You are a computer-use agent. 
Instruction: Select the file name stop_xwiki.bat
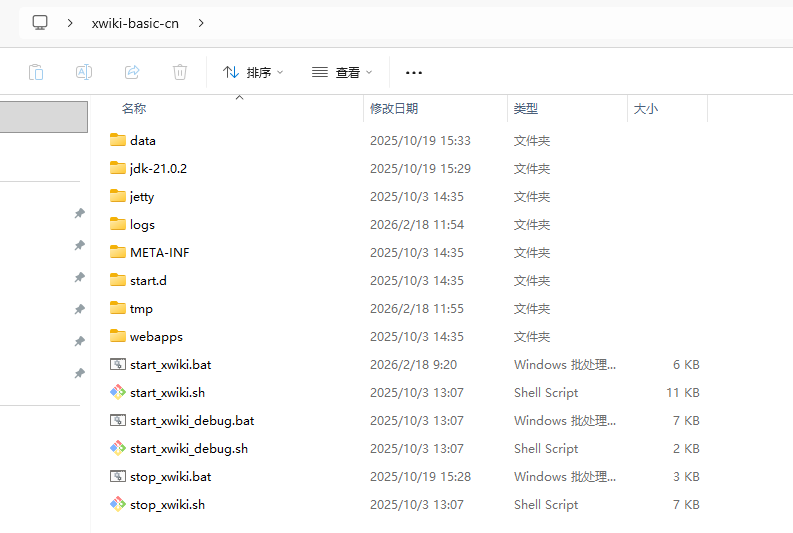coord(170,477)
